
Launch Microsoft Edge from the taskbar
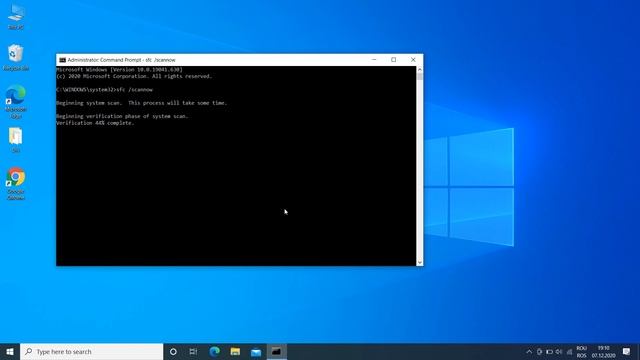pos(214,351)
